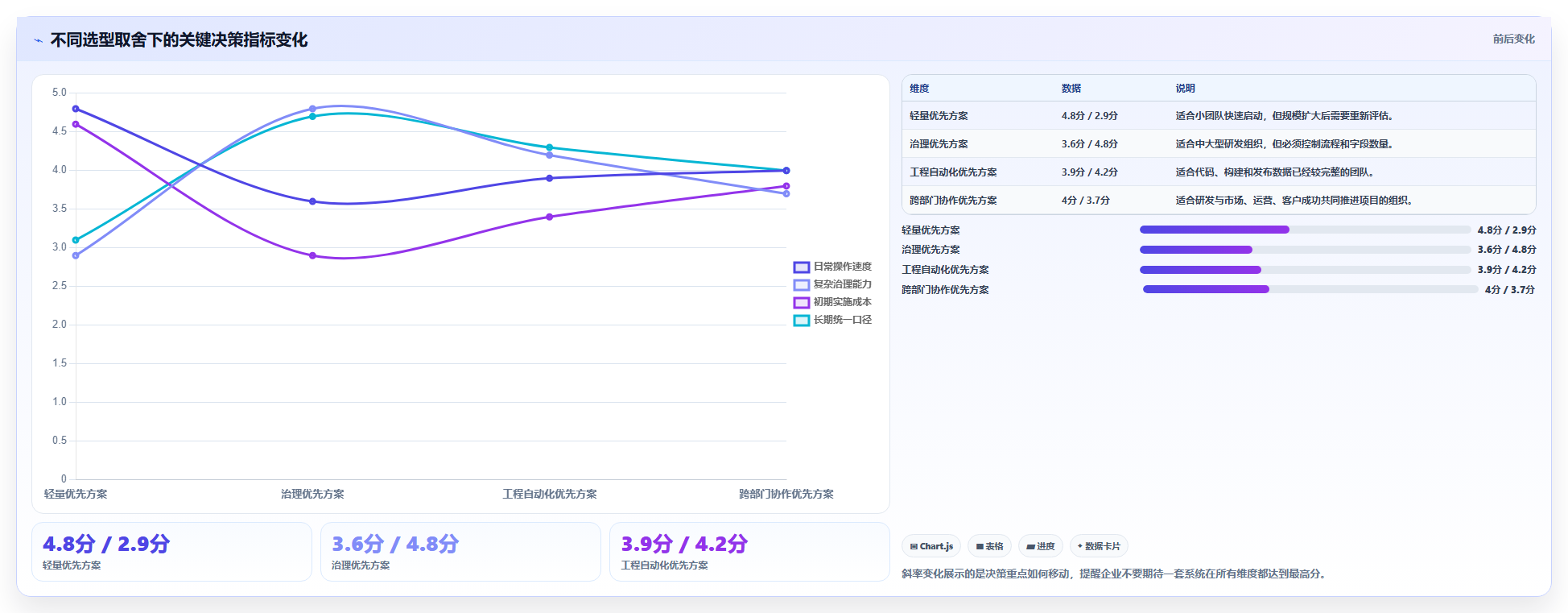The height and width of the screenshot is (613, 1568).
Task: Click the title 不同选型取舍下的关键决策指标变化
Action: [179, 40]
